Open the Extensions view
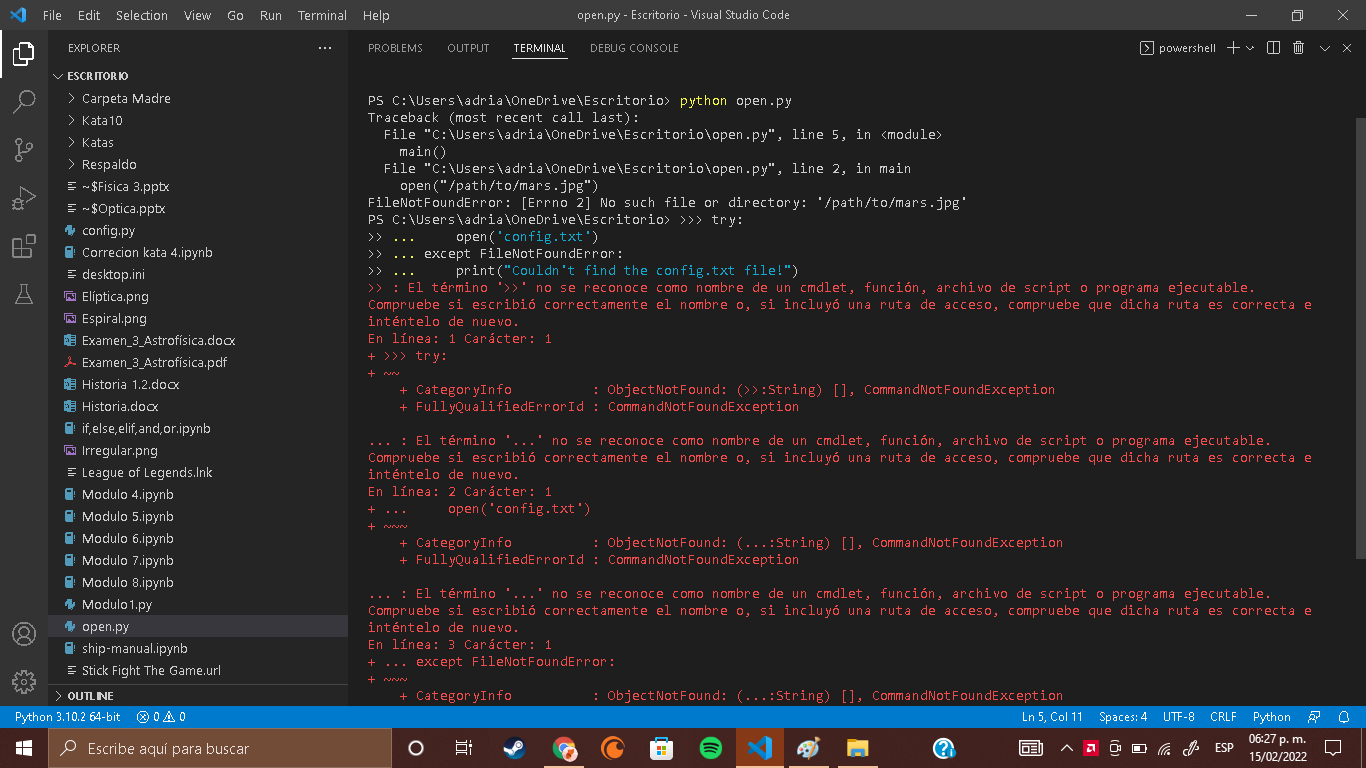The width and height of the screenshot is (1366, 768). point(24,246)
